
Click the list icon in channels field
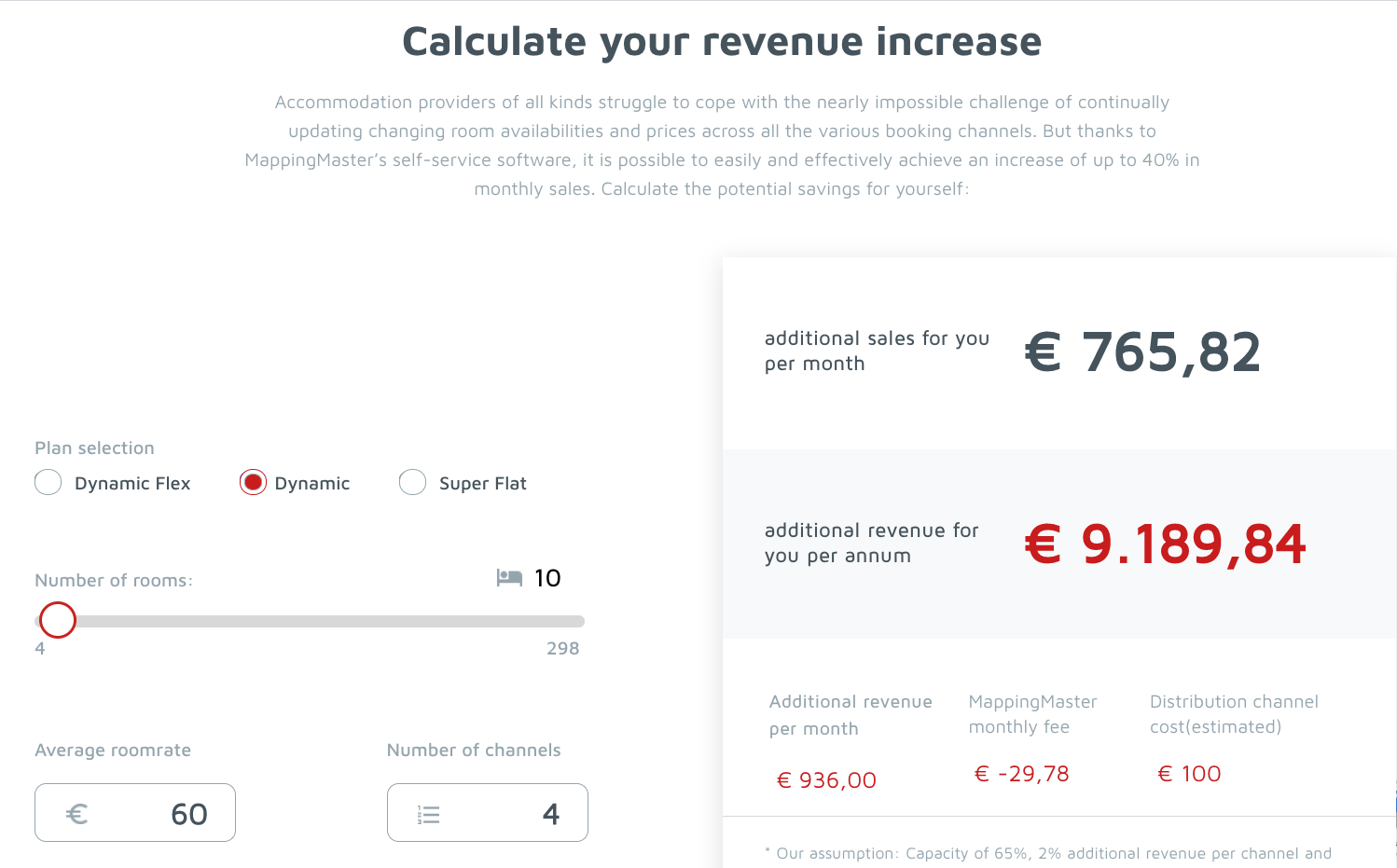point(429,815)
